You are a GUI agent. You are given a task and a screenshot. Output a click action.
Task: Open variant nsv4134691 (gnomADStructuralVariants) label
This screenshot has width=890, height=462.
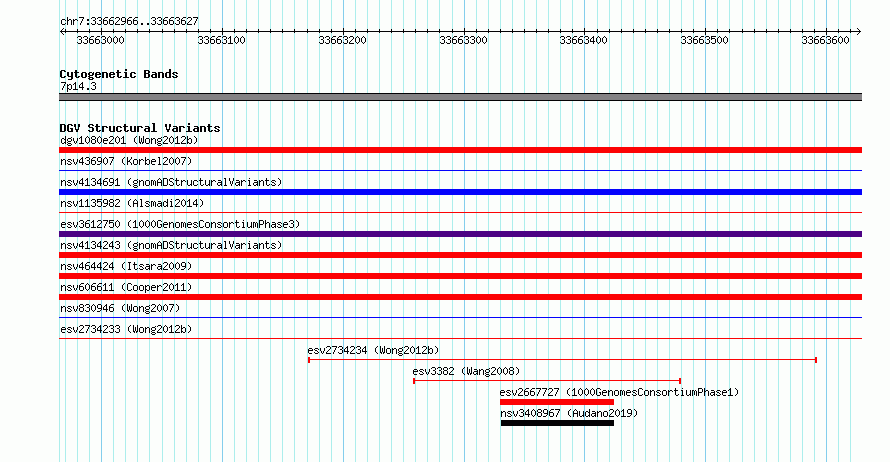tap(171, 182)
